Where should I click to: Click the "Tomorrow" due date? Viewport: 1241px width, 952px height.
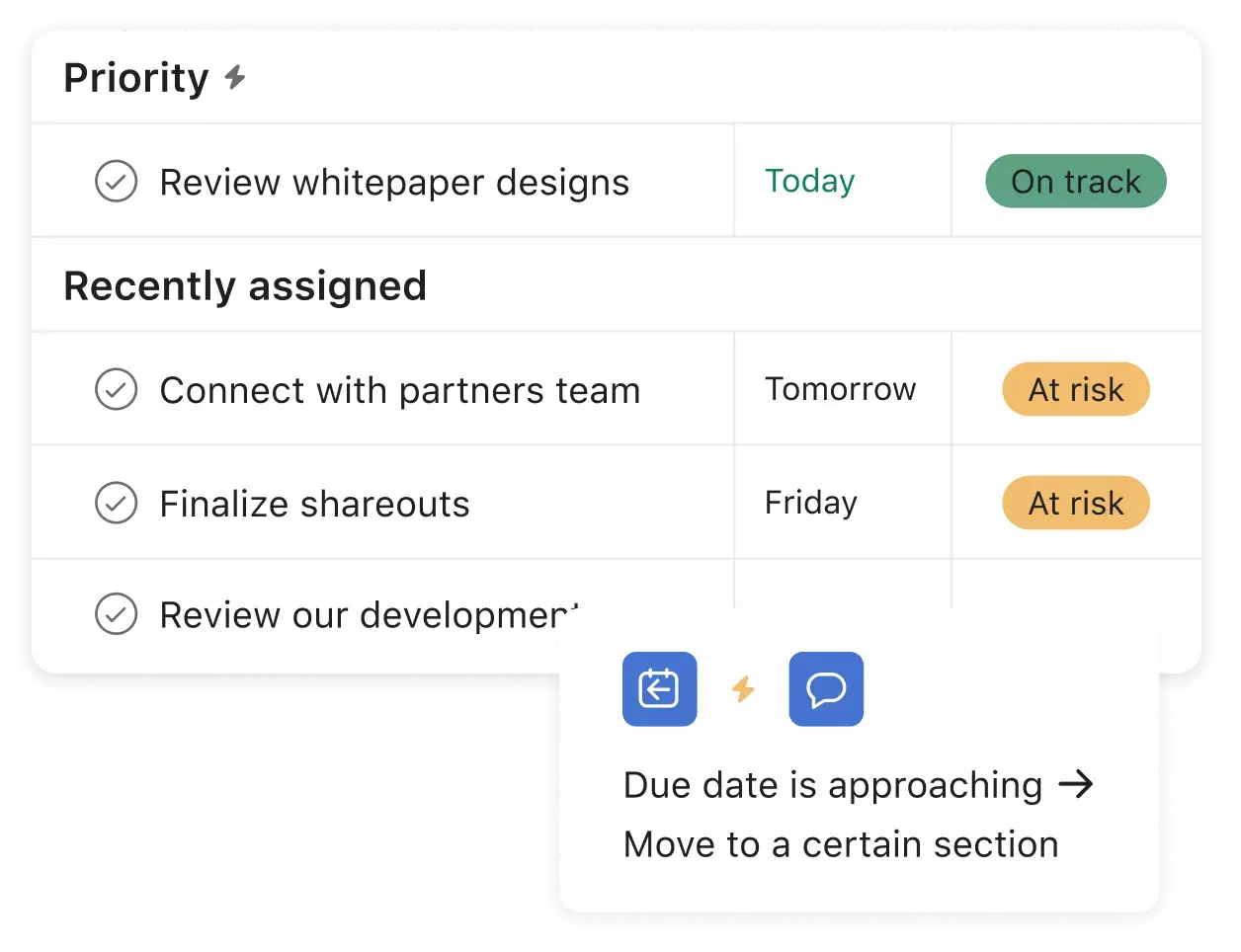840,389
